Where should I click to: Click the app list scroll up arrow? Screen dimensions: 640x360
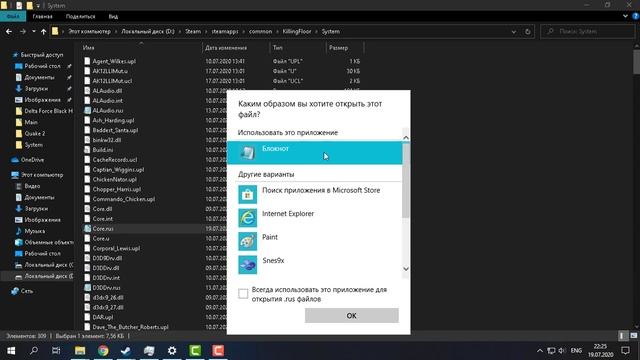406,138
